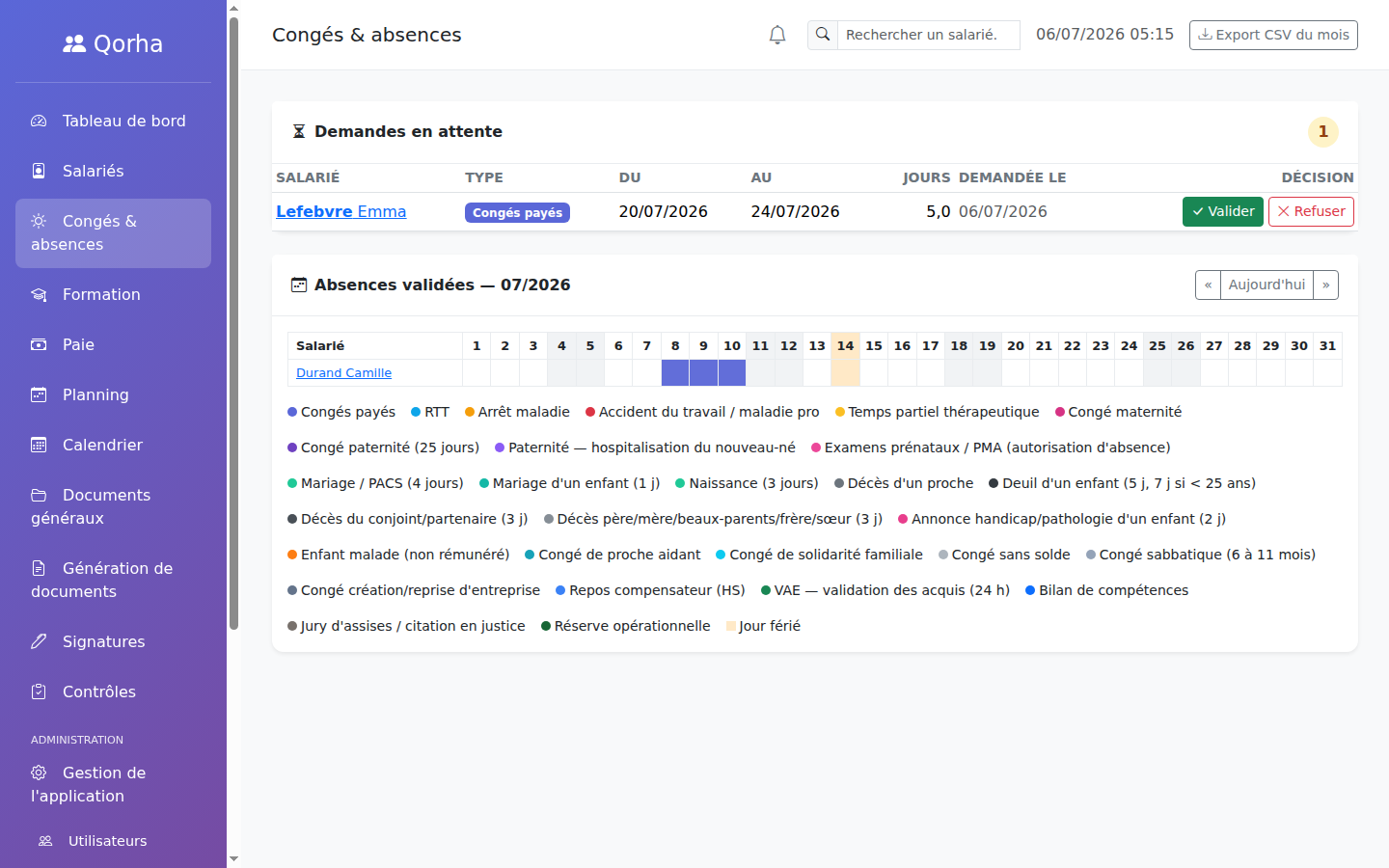Screen dimensions: 1389x868
Task: Click Durand Camille's absence cell on day 8
Action: click(x=675, y=372)
